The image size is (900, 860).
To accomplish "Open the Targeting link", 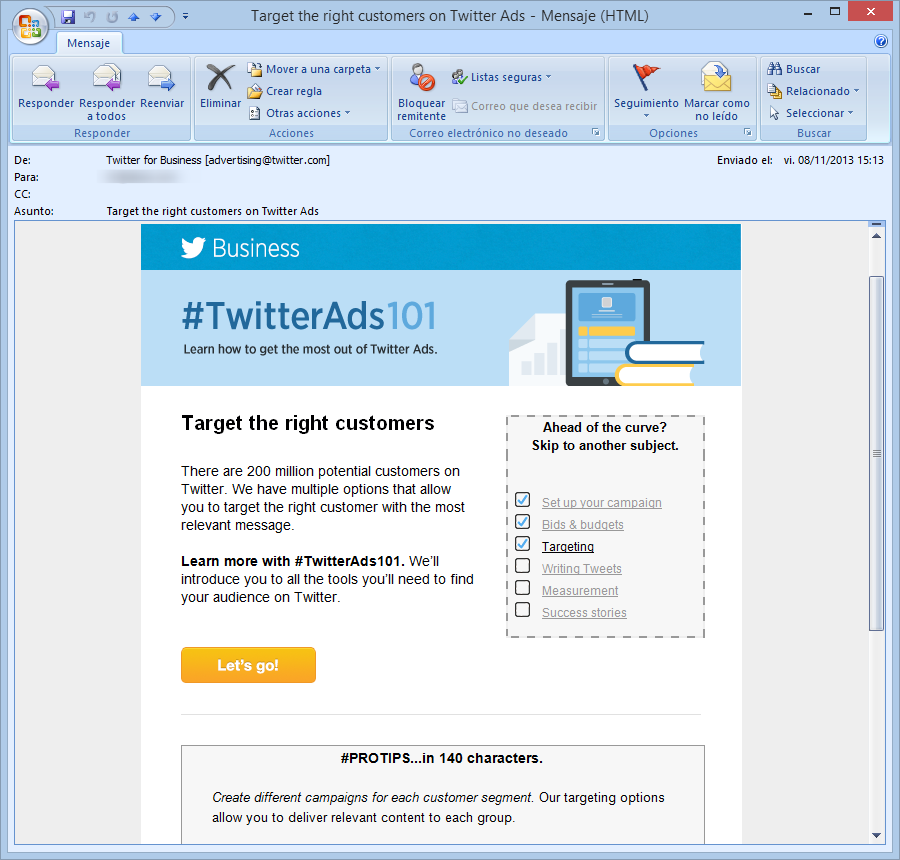I will [568, 547].
